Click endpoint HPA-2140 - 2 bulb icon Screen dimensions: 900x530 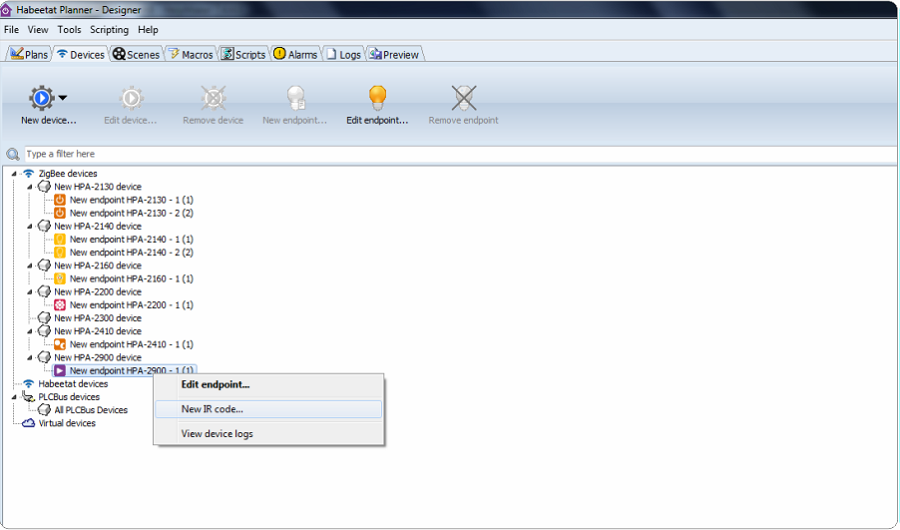point(60,253)
